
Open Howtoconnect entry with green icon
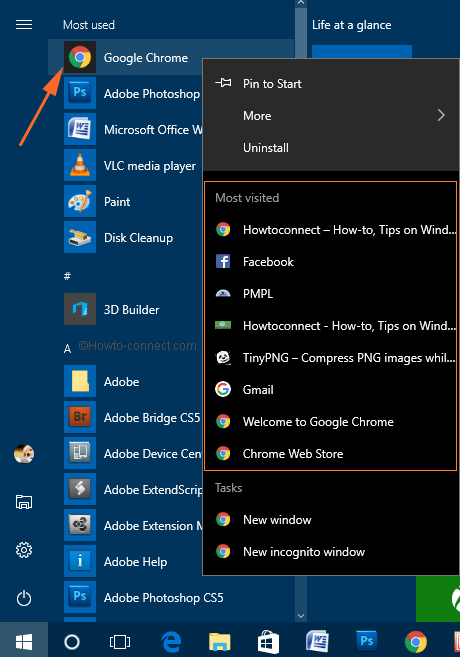(331, 326)
